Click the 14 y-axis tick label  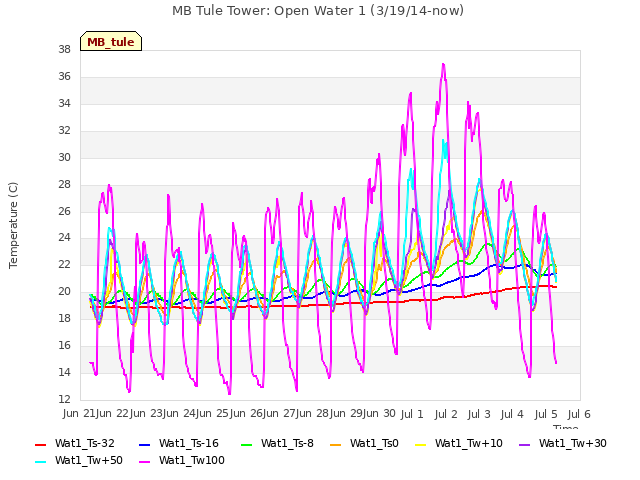point(64,372)
